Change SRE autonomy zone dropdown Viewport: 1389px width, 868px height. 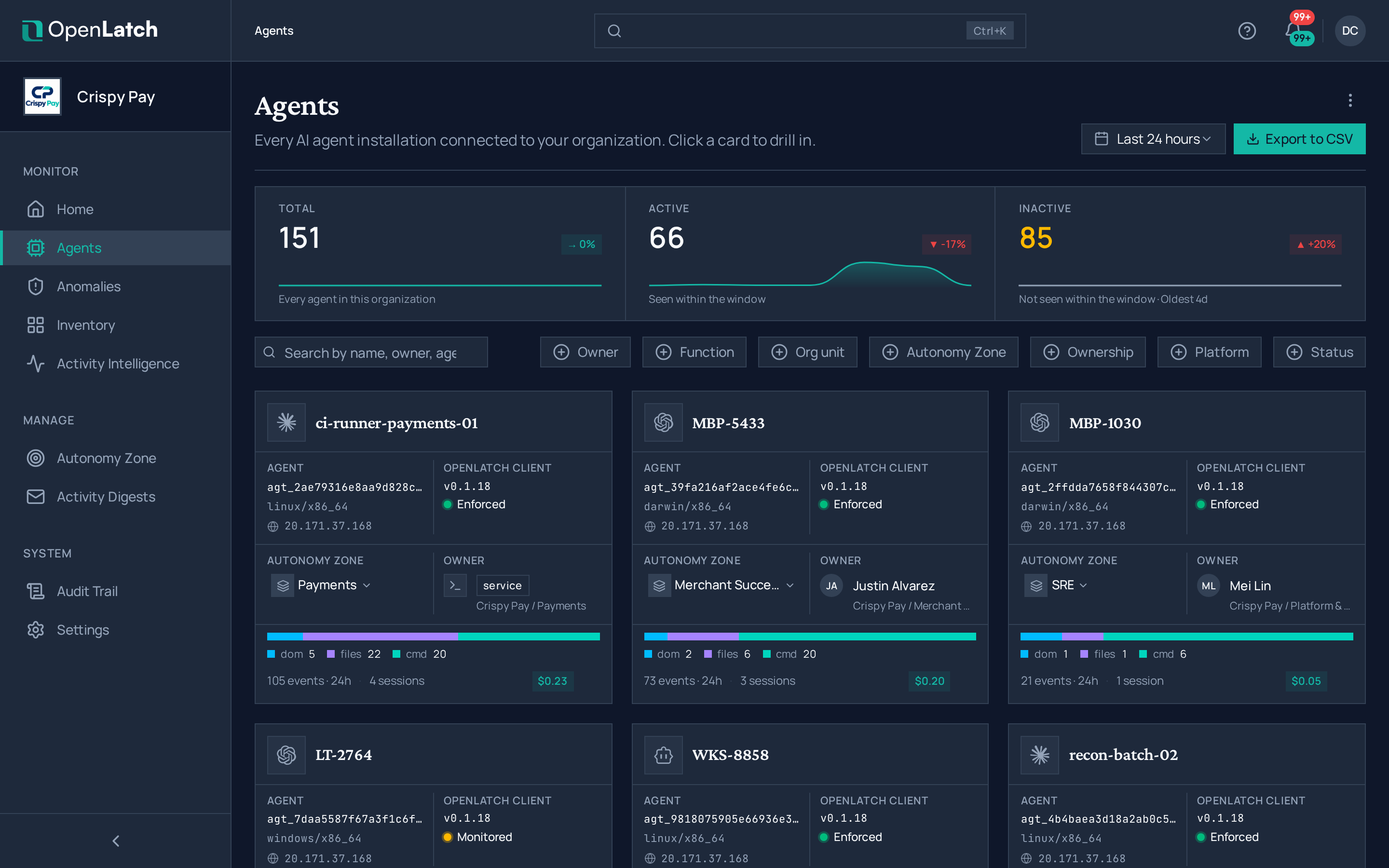pyautogui.click(x=1057, y=585)
